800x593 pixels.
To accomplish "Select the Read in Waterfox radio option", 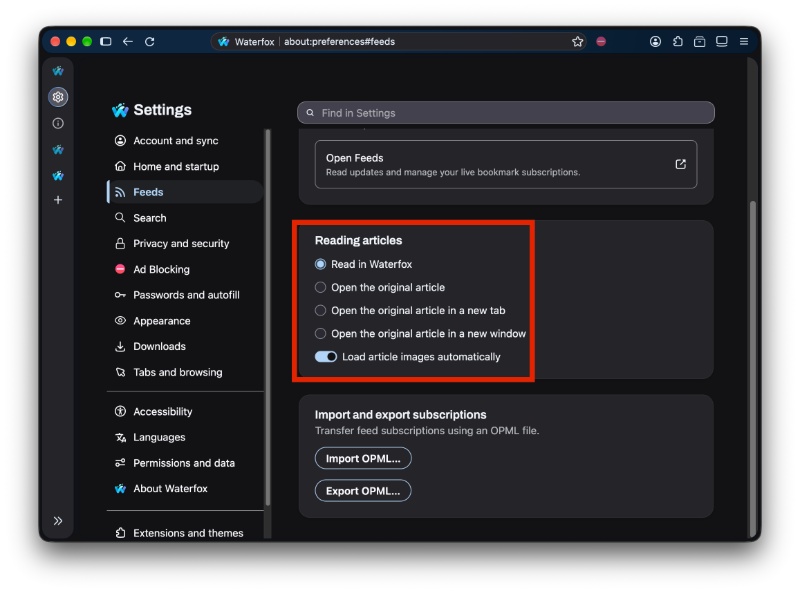I will point(320,264).
